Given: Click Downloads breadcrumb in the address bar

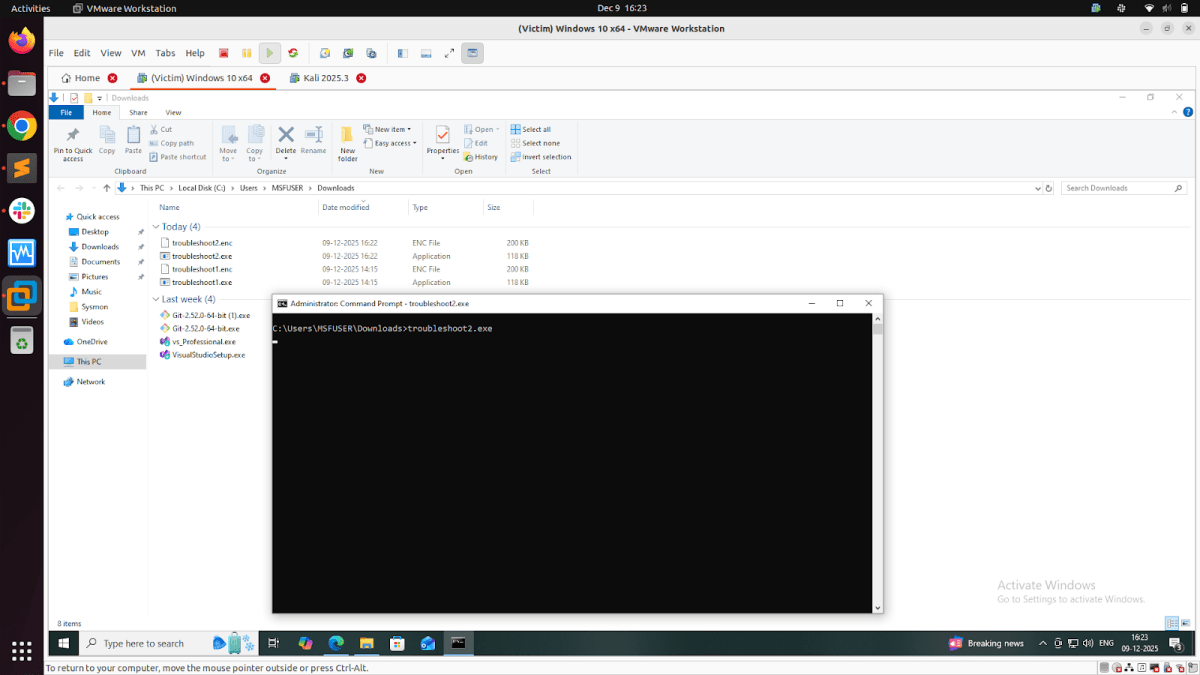Looking at the screenshot, I should (x=335, y=188).
